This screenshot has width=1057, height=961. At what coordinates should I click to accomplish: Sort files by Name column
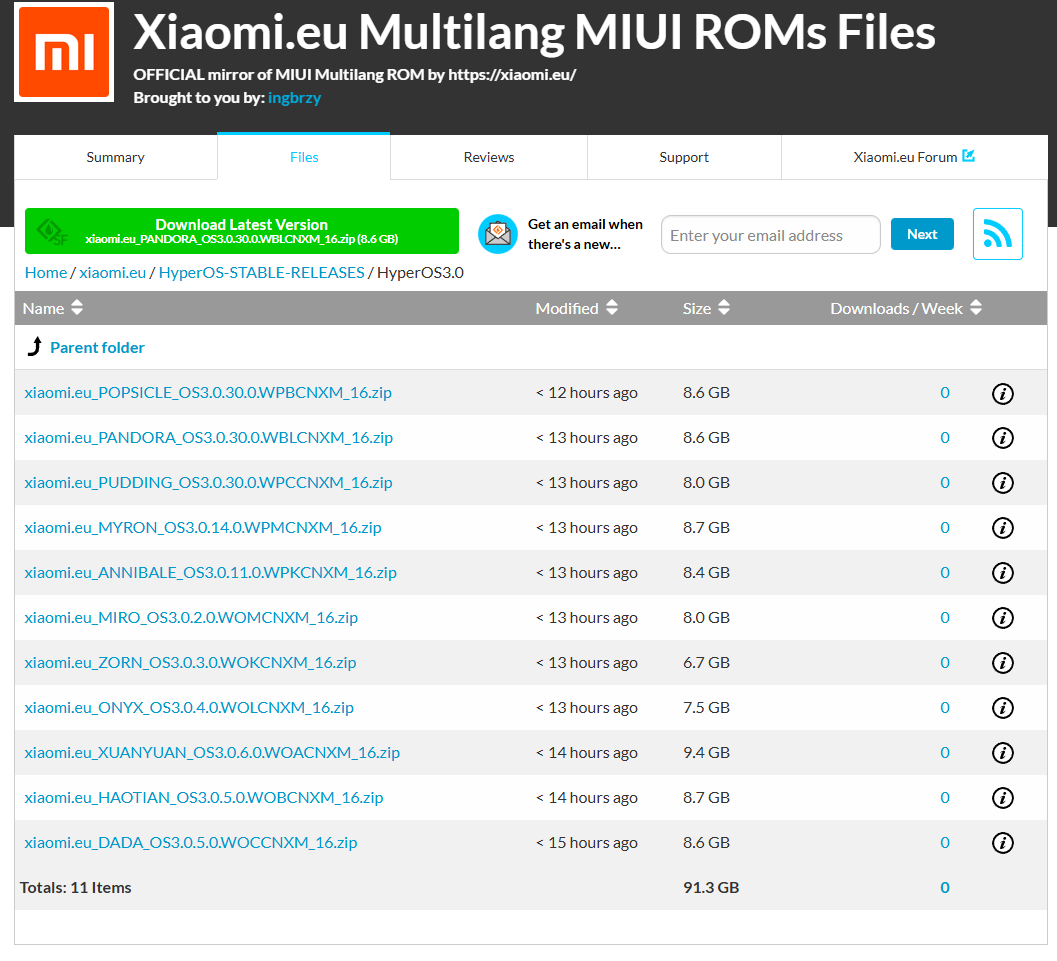77,308
